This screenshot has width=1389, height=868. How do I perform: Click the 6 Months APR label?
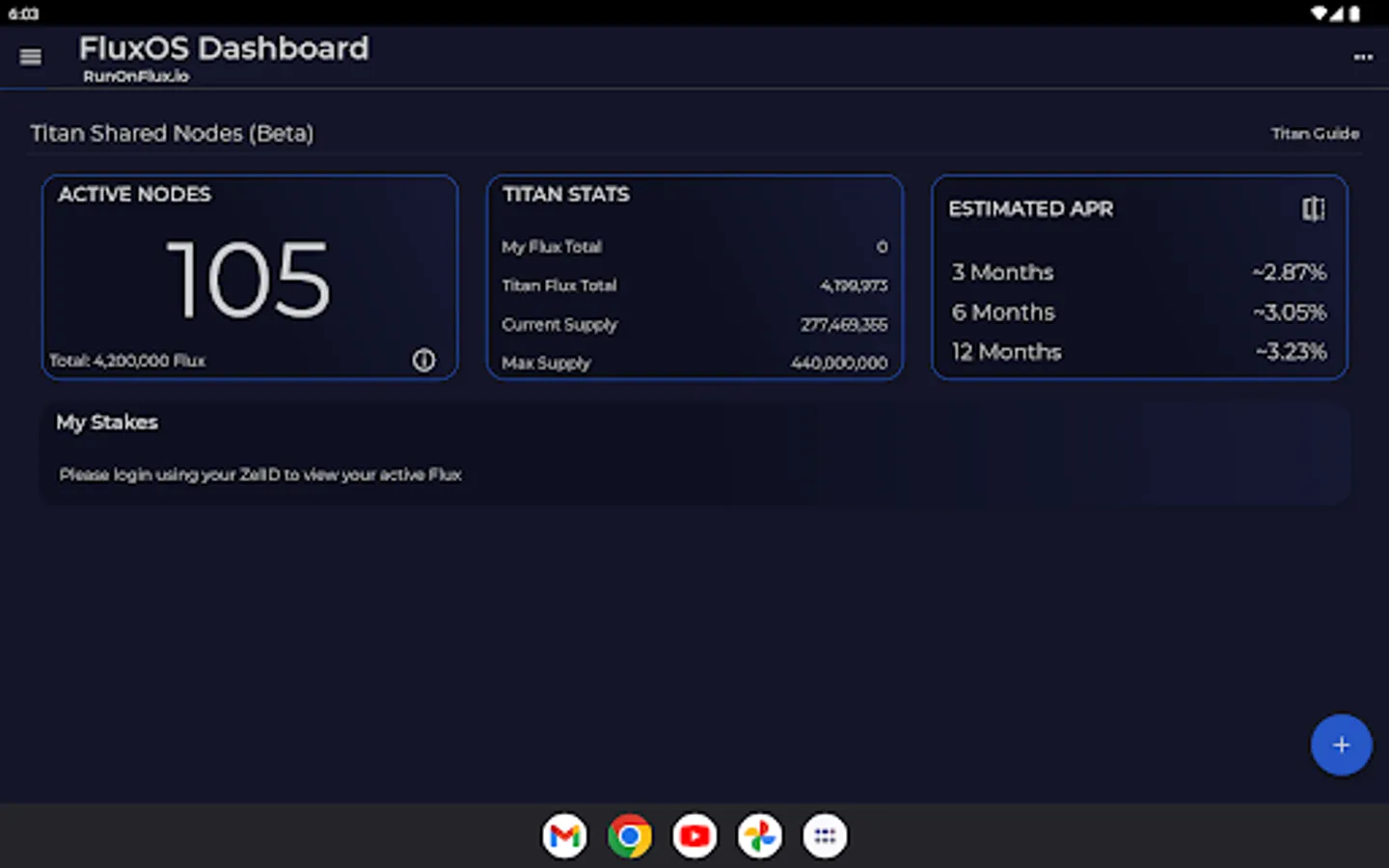click(x=1004, y=312)
